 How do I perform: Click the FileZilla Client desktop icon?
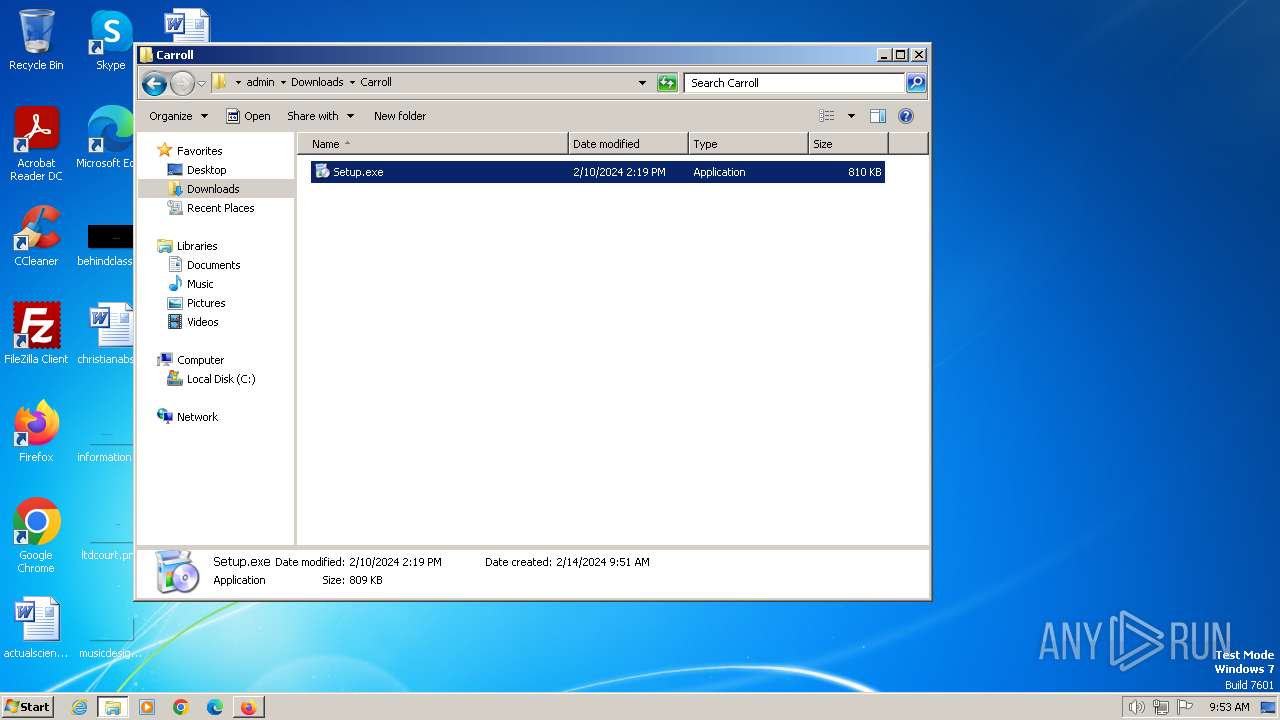[36, 333]
